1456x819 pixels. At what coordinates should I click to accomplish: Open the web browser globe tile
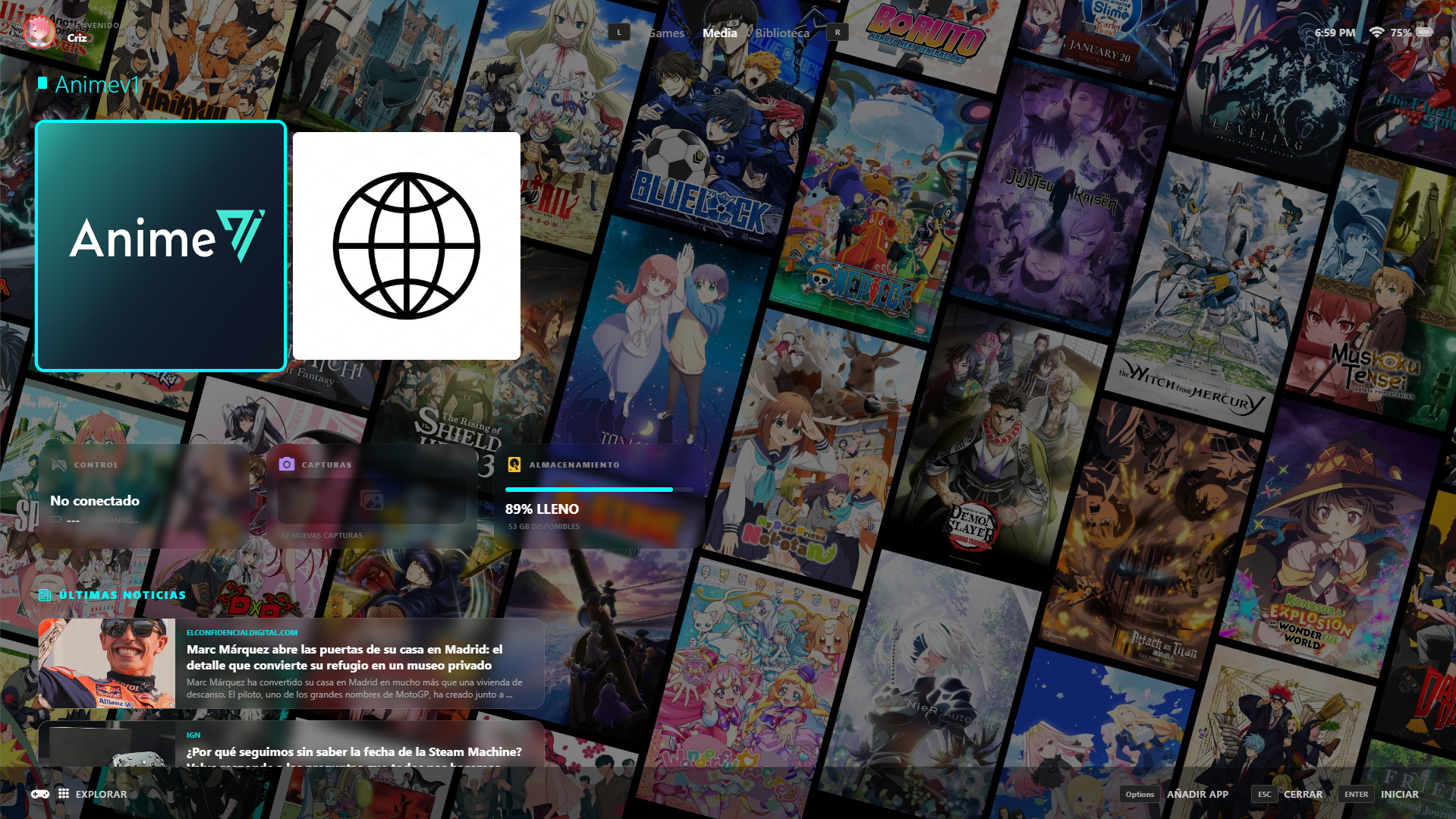407,246
